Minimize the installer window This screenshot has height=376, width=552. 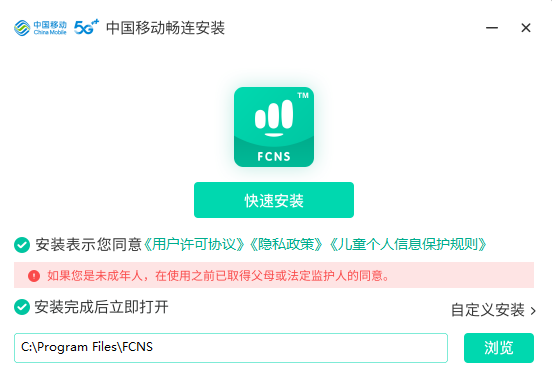coord(492,27)
